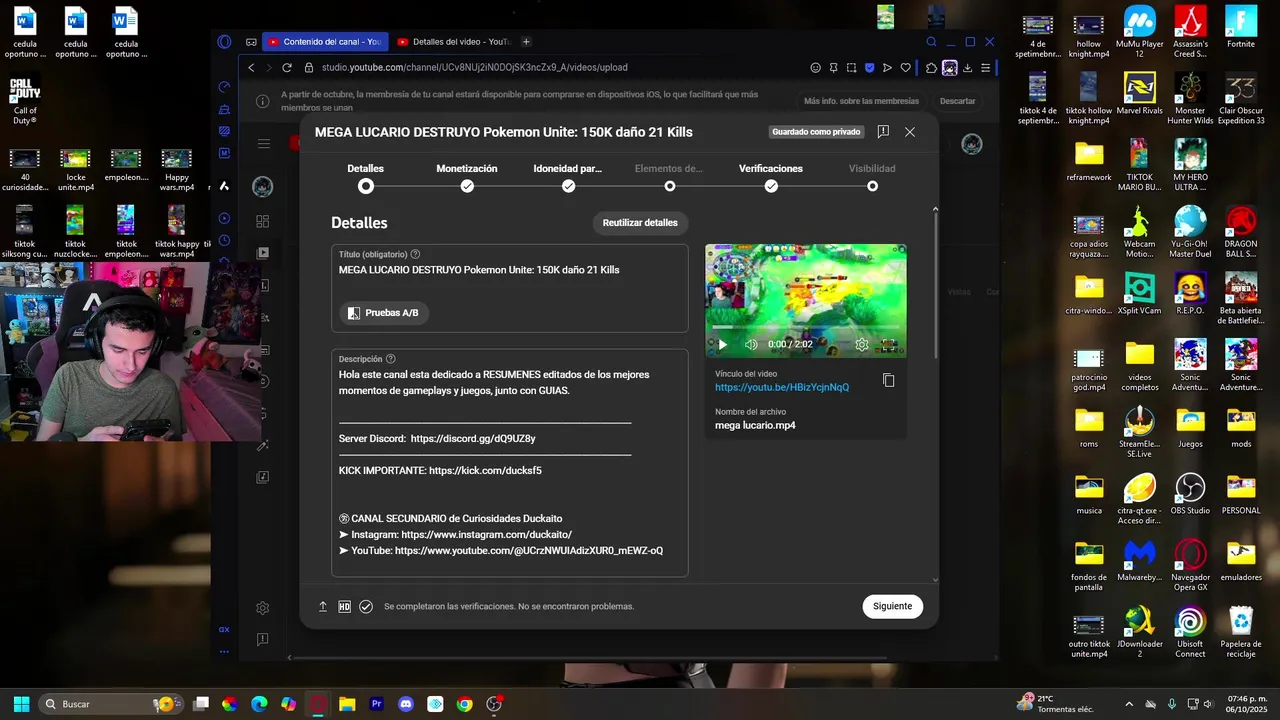Go to the Monetización step
Screen dimensions: 1280x720
pos(467,177)
